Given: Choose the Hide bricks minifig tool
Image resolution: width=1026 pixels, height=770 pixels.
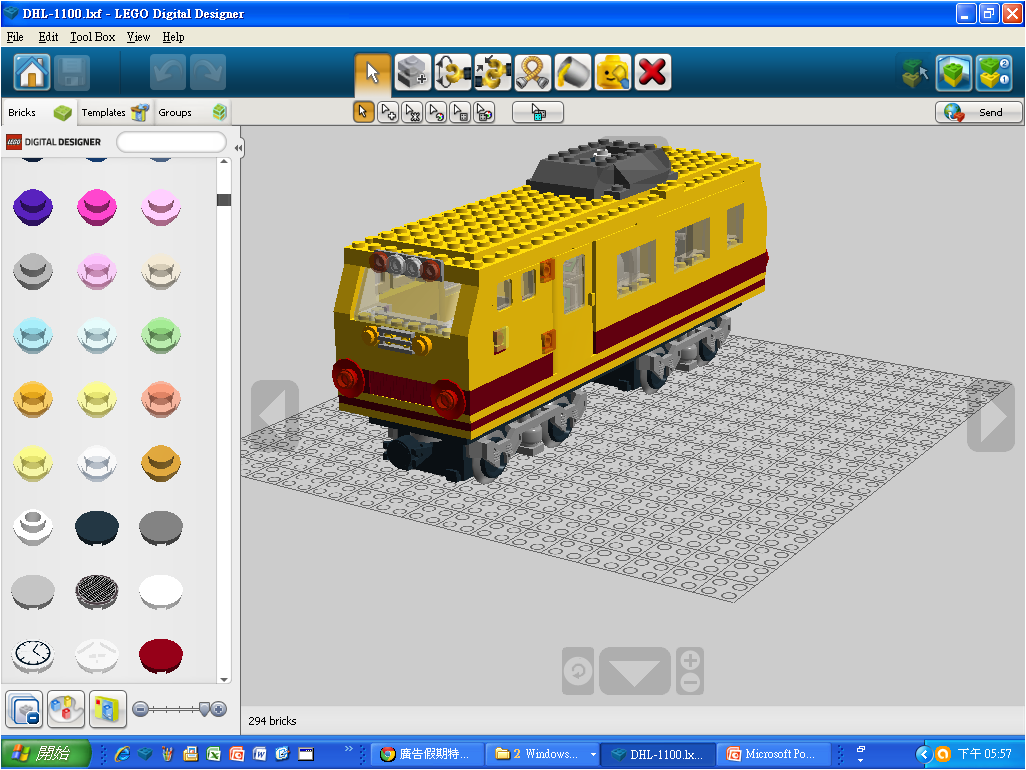Looking at the screenshot, I should point(612,73).
